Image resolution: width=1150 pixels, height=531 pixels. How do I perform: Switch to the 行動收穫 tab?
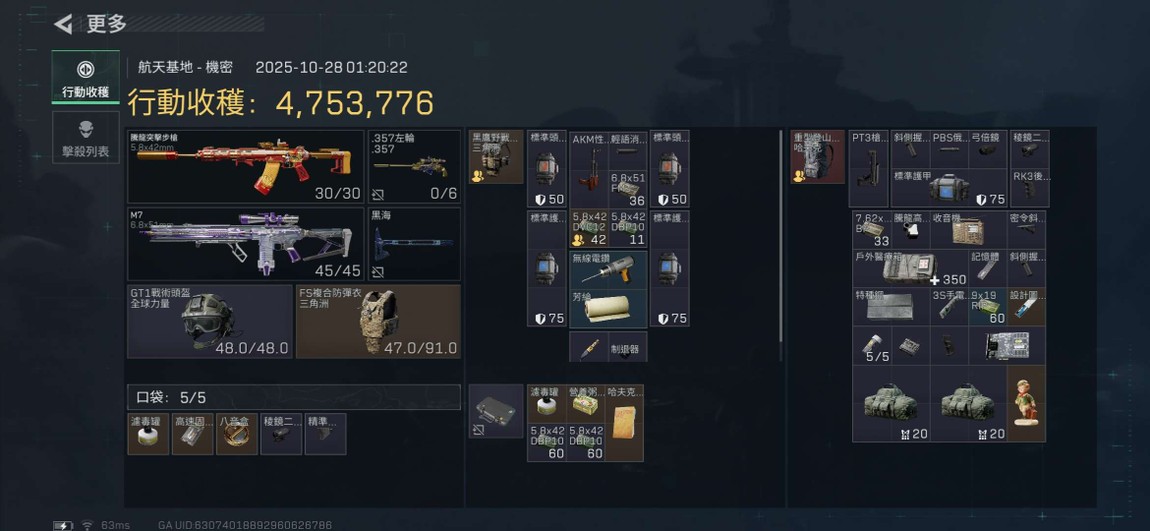tap(85, 77)
